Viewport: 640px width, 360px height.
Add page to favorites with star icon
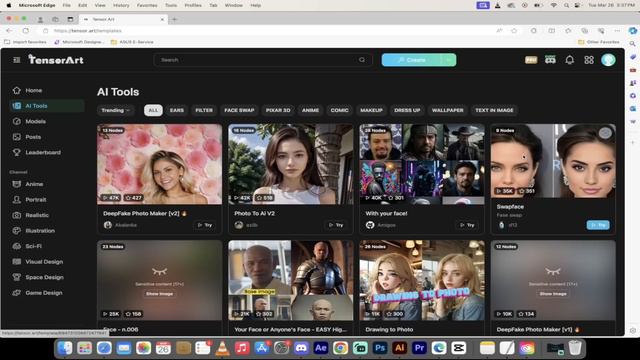[x=514, y=31]
